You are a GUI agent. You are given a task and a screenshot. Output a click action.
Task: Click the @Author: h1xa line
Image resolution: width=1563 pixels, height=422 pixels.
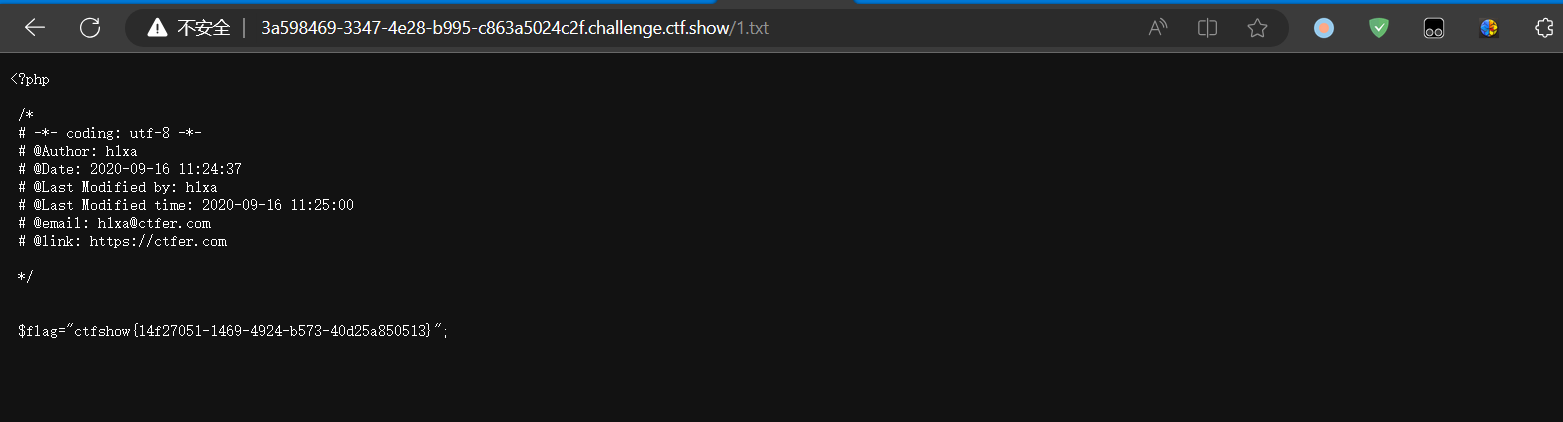click(78, 151)
